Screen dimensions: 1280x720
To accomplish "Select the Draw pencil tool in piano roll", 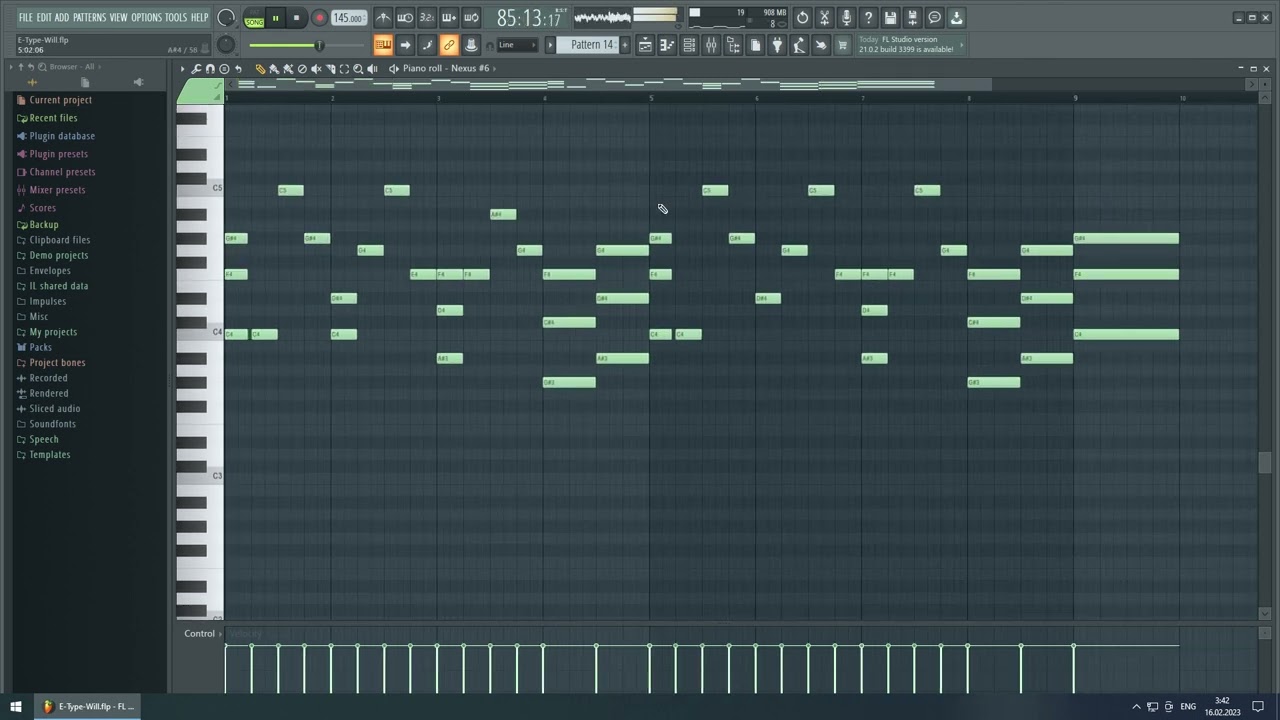I will pos(260,68).
